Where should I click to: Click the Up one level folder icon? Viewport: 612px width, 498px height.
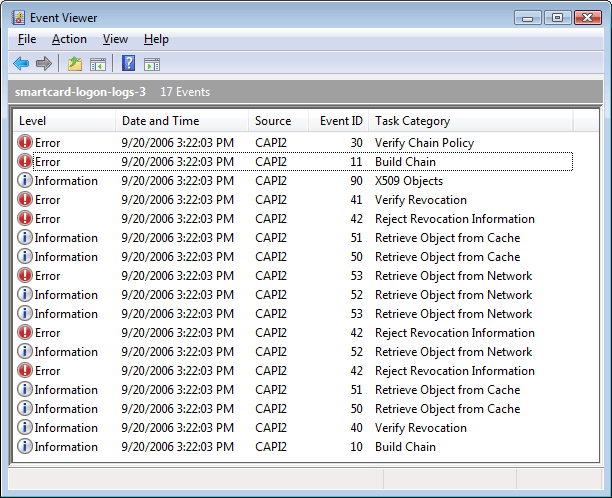[x=75, y=64]
